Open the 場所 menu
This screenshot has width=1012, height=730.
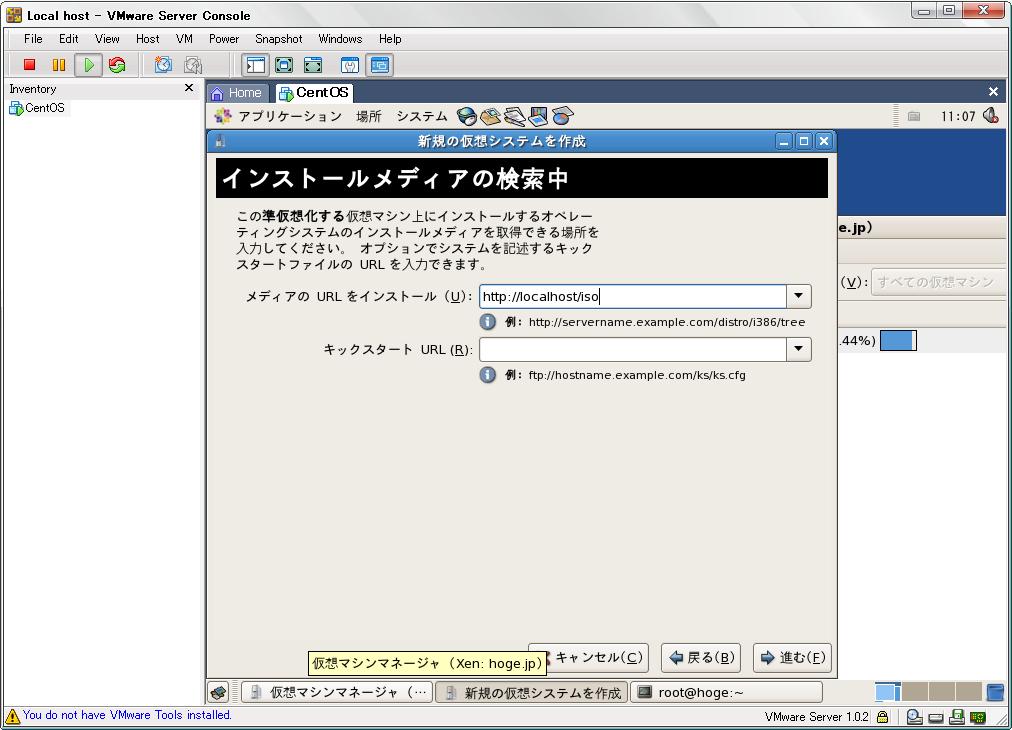click(369, 116)
